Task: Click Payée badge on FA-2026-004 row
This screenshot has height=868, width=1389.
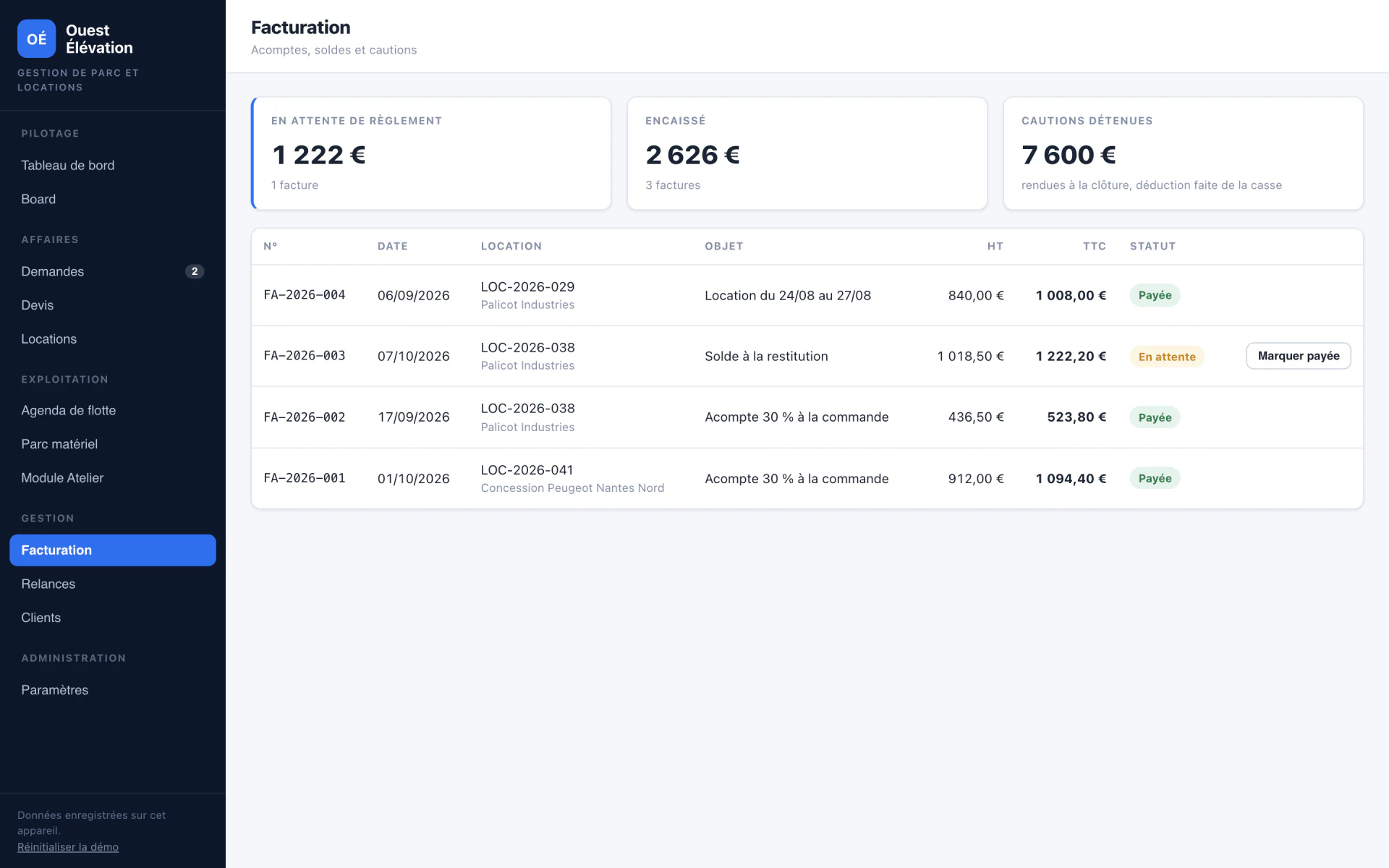Action: (1155, 295)
